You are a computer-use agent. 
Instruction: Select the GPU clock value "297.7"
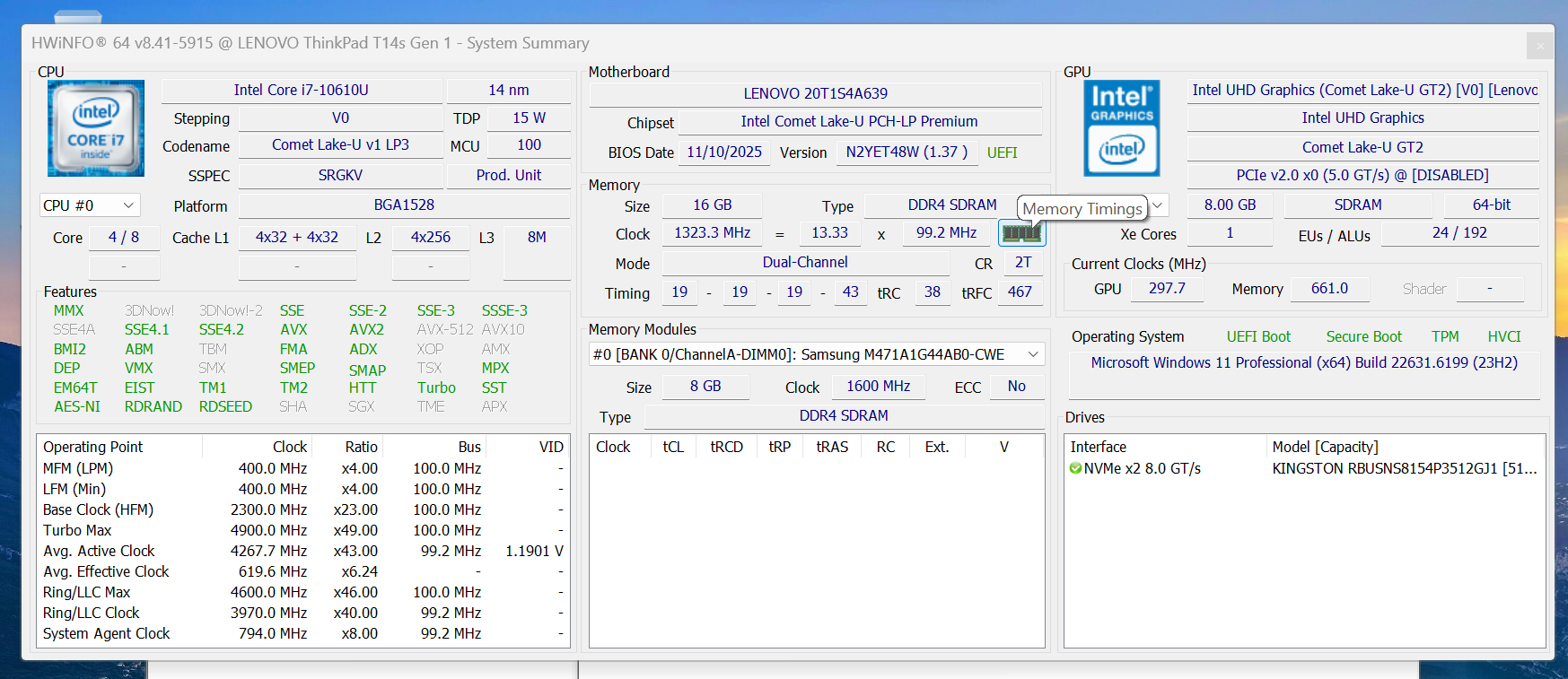(1167, 288)
